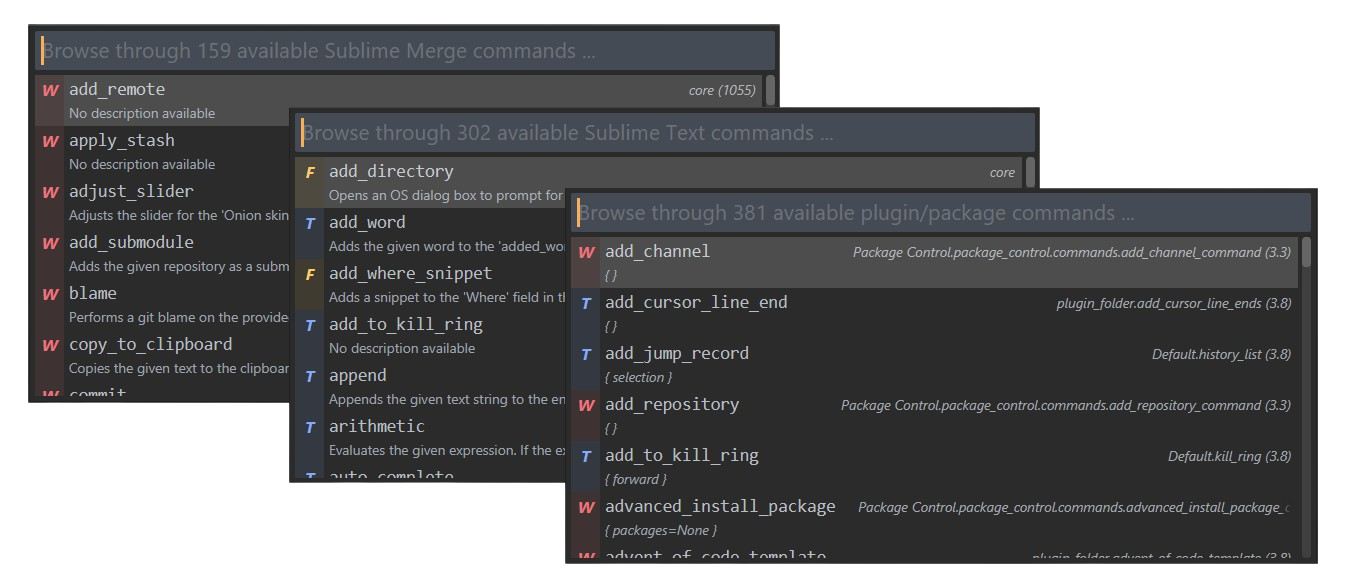Click the W icon beside apply_stash
The height and width of the screenshot is (579, 1350).
[50, 141]
